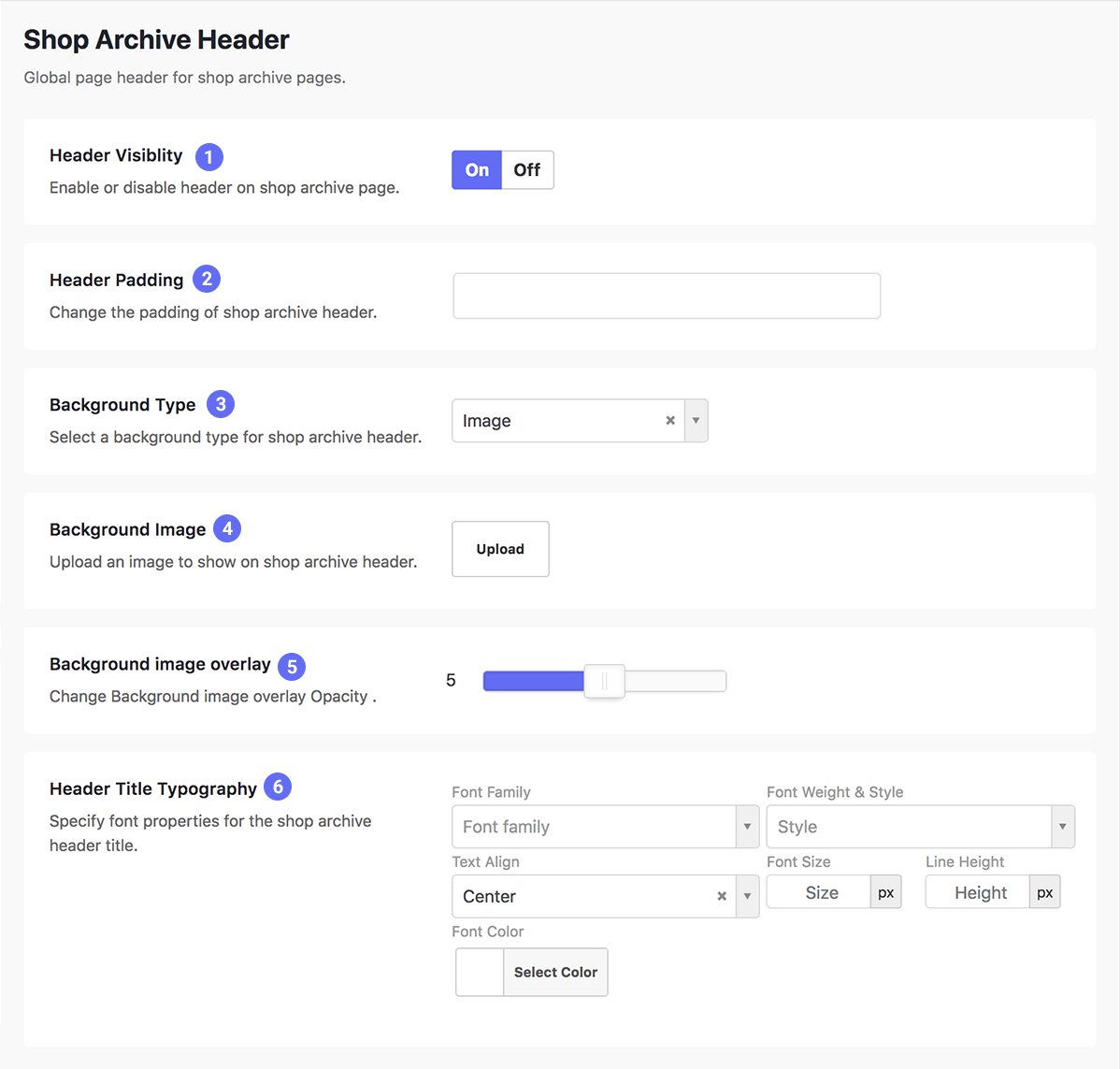Expand the Font family dropdown
Viewport: 1120px width, 1069px height.
pos(747,827)
